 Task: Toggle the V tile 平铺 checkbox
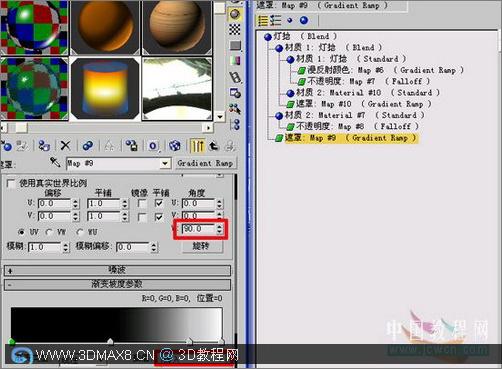(x=159, y=217)
